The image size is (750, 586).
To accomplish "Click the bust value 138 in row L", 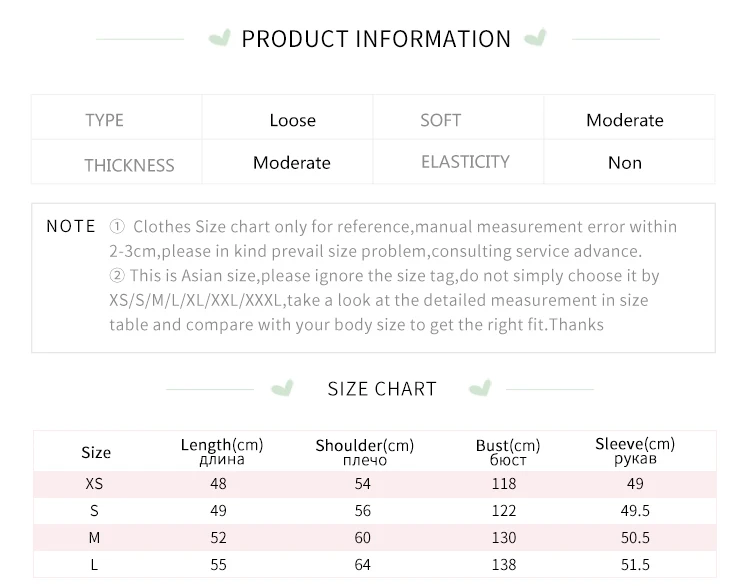I will coord(504,564).
